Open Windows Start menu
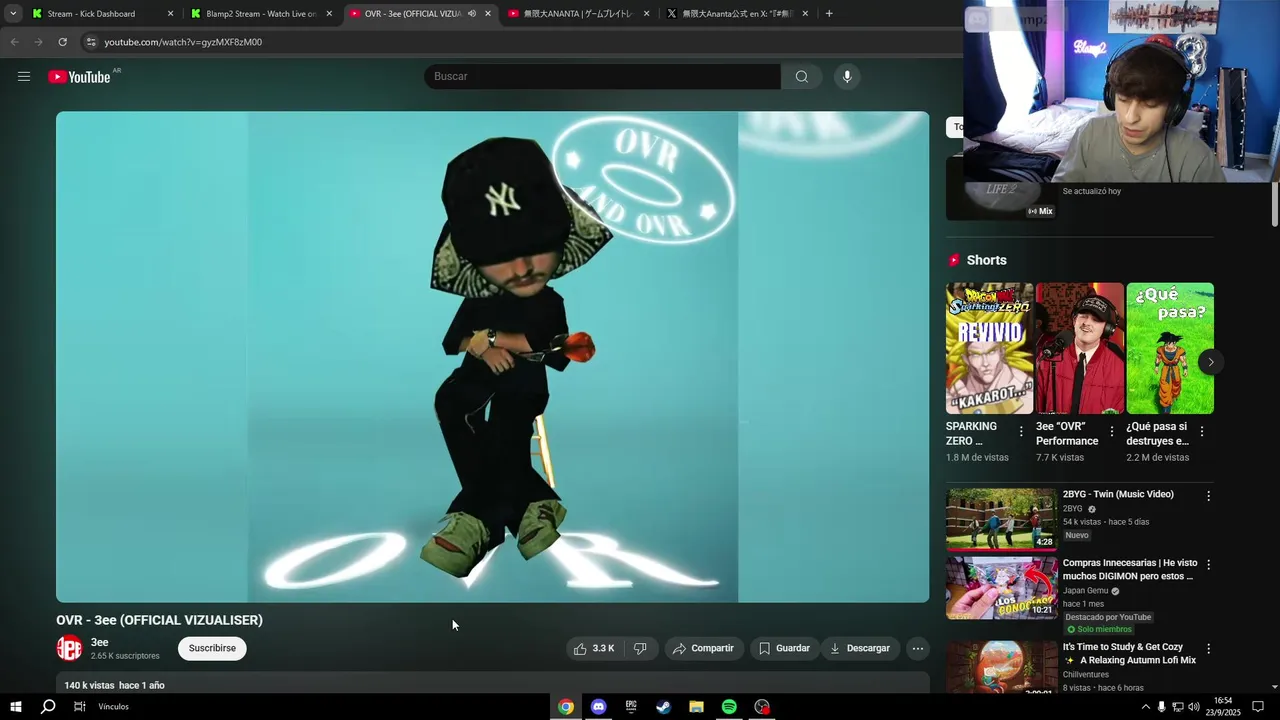This screenshot has width=1280, height=720. [15, 707]
